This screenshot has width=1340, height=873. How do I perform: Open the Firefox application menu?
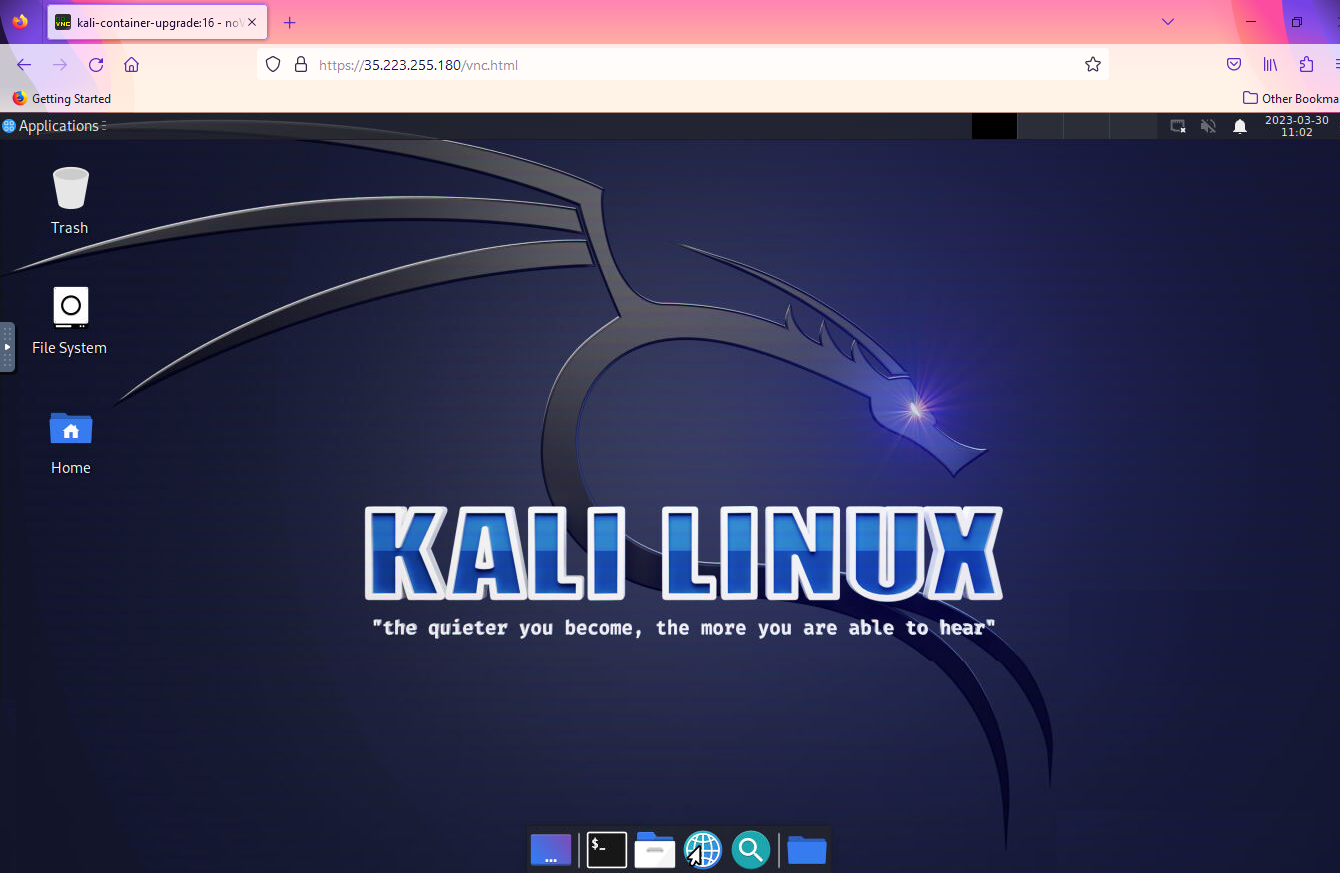tap(1336, 65)
